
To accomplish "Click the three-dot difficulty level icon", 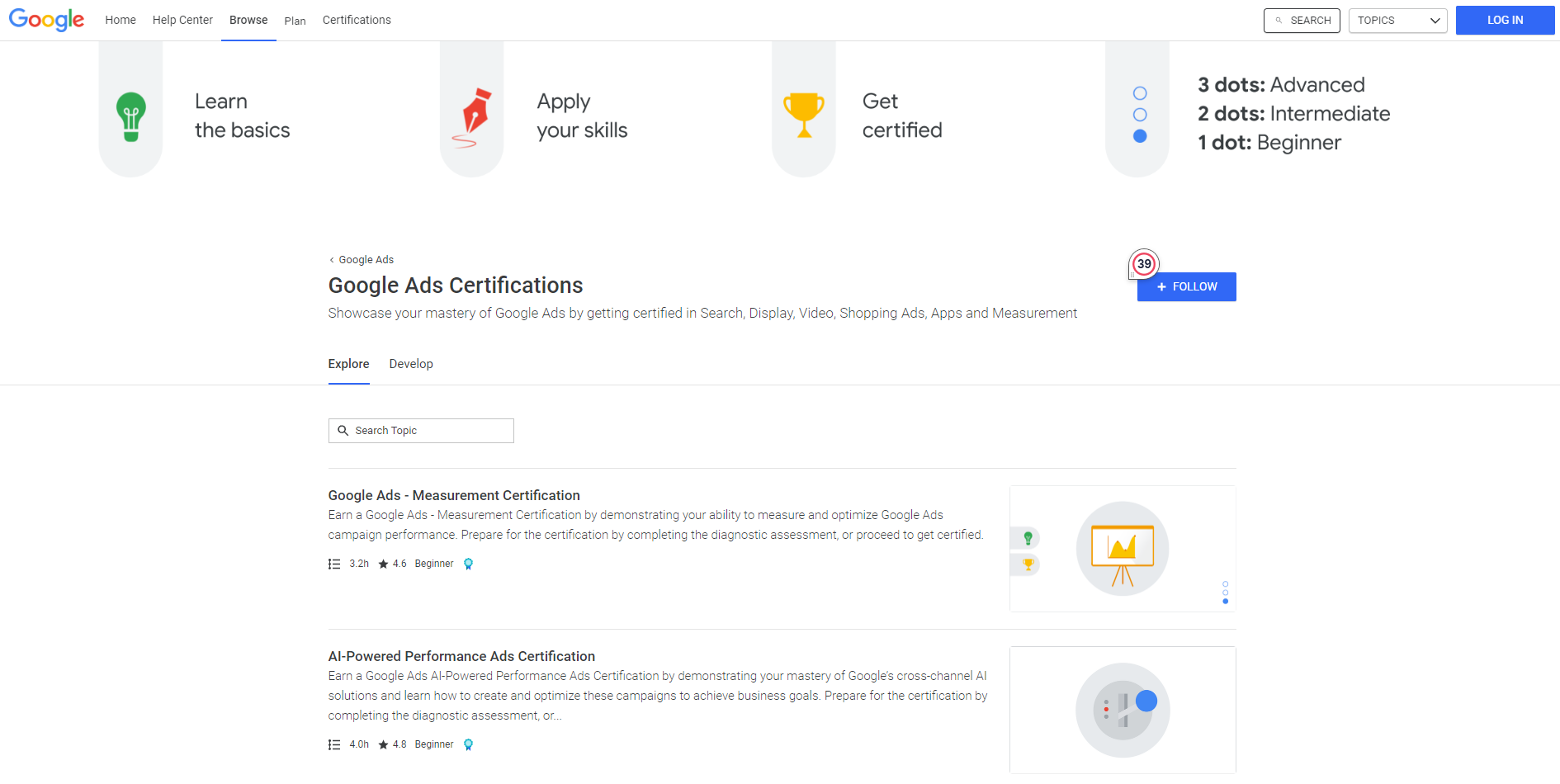I will pyautogui.click(x=1140, y=115).
